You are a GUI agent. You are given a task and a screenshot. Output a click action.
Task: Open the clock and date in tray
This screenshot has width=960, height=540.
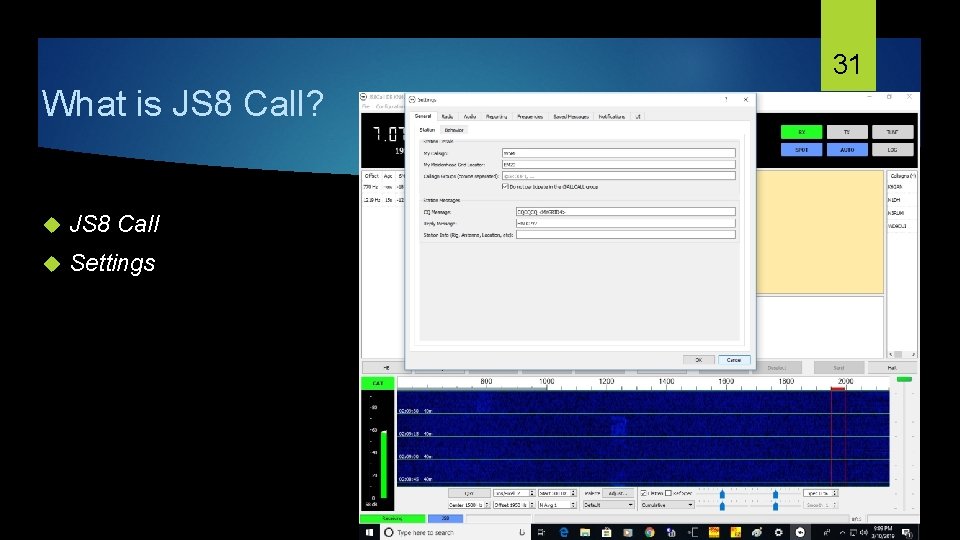(883, 532)
